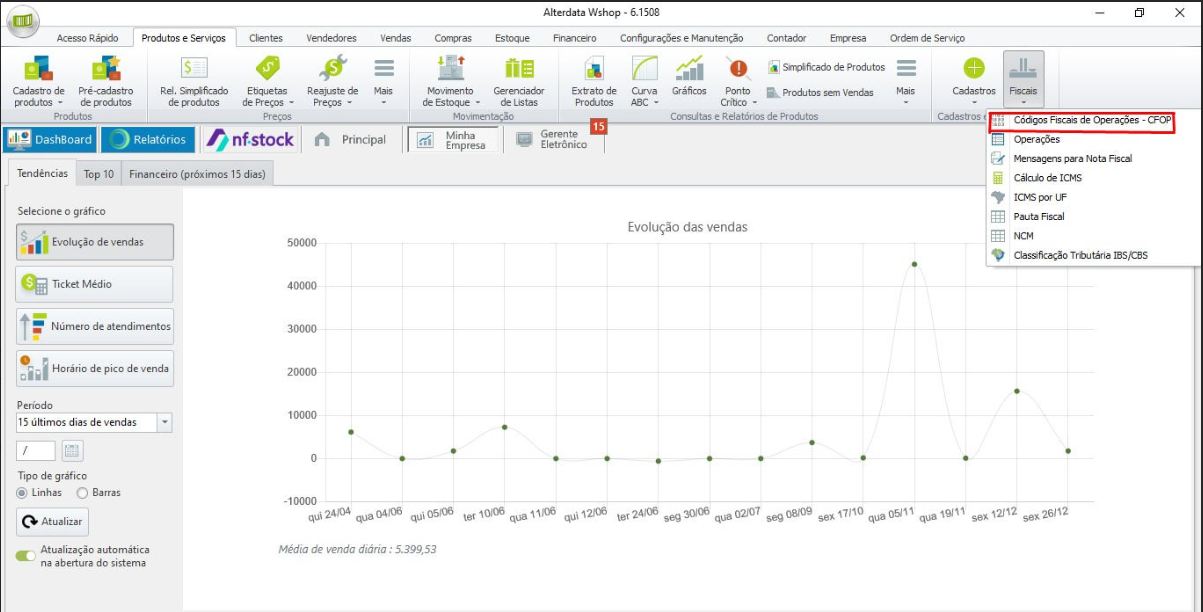Expand the Período dropdown

coord(165,422)
